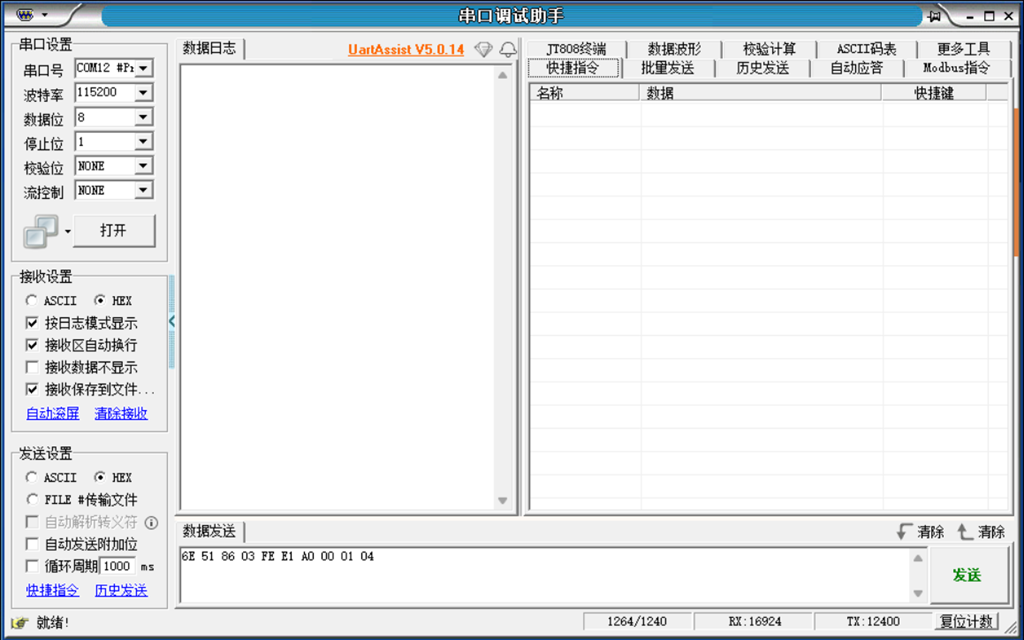1024x640 pixels.
Task: Toggle the 循环周期 checkbox
Action: click(32, 566)
